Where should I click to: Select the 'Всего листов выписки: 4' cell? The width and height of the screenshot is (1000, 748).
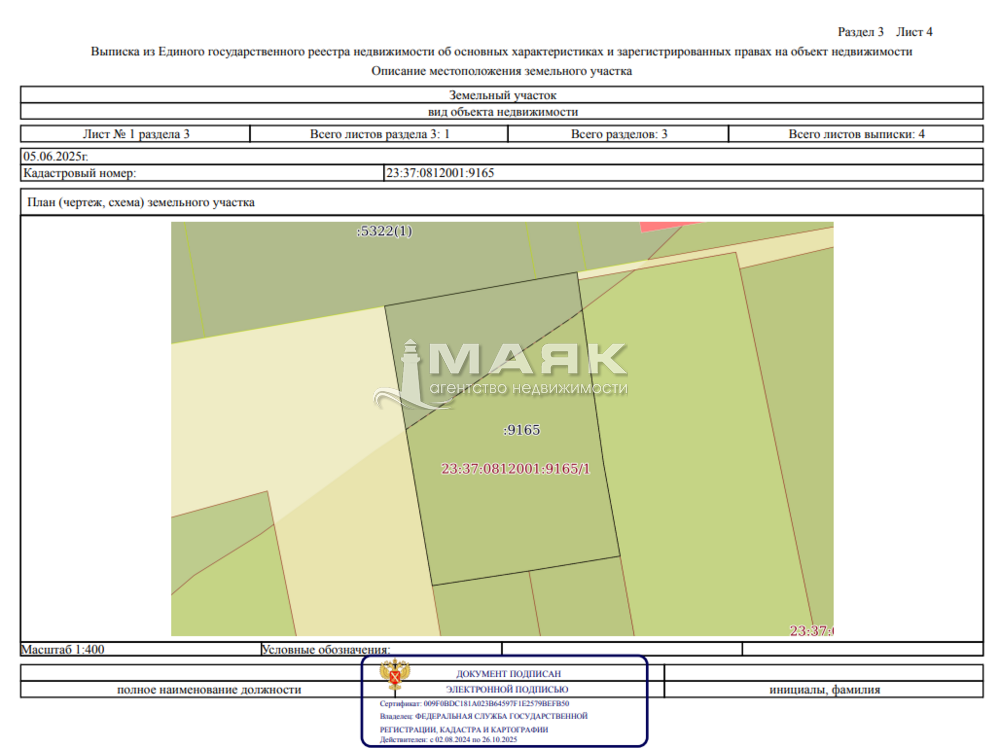click(856, 134)
